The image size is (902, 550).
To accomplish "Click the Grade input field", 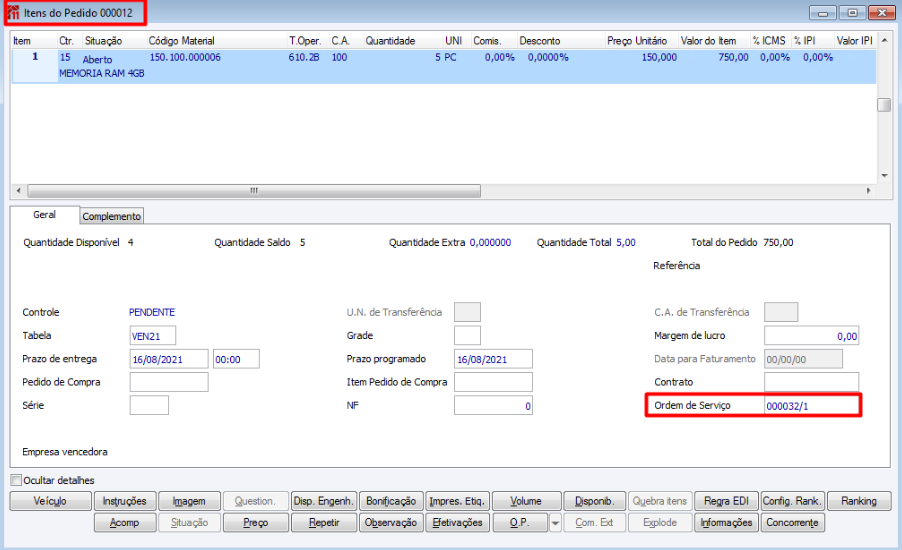I will 467,335.
